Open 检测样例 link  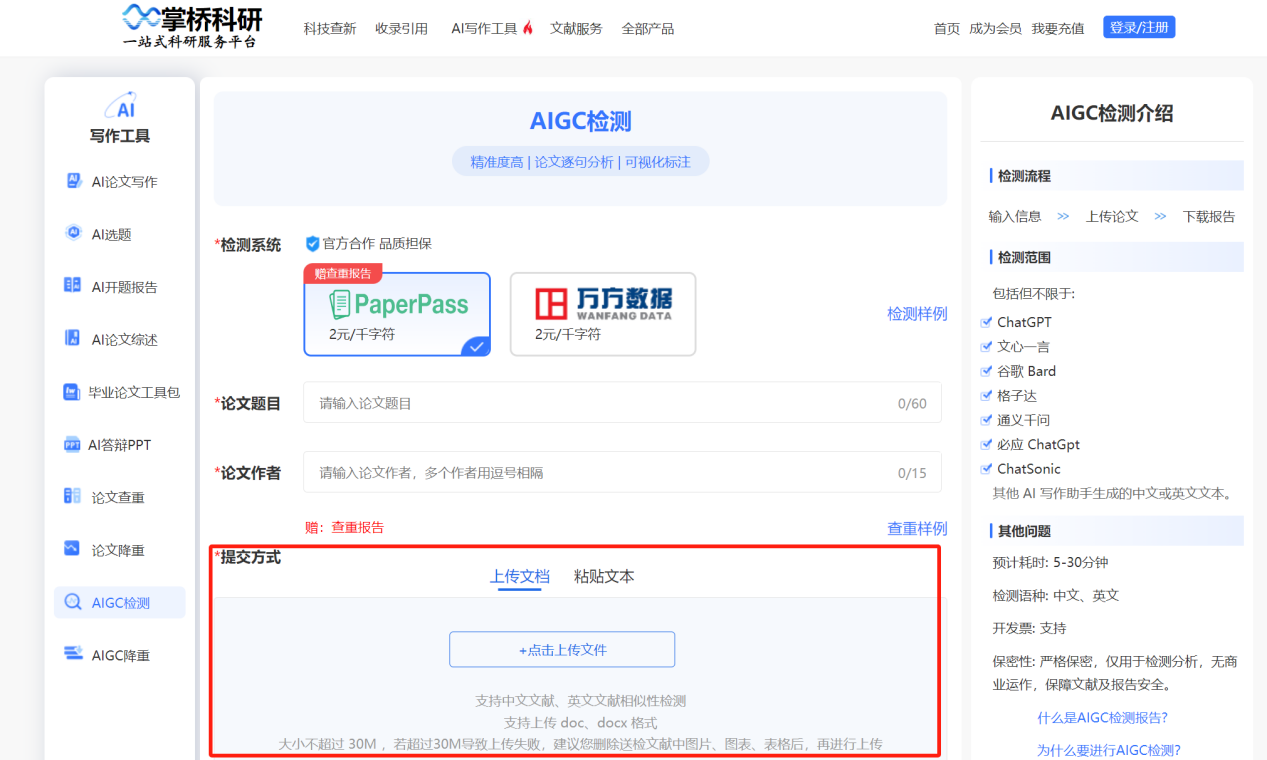[917, 314]
